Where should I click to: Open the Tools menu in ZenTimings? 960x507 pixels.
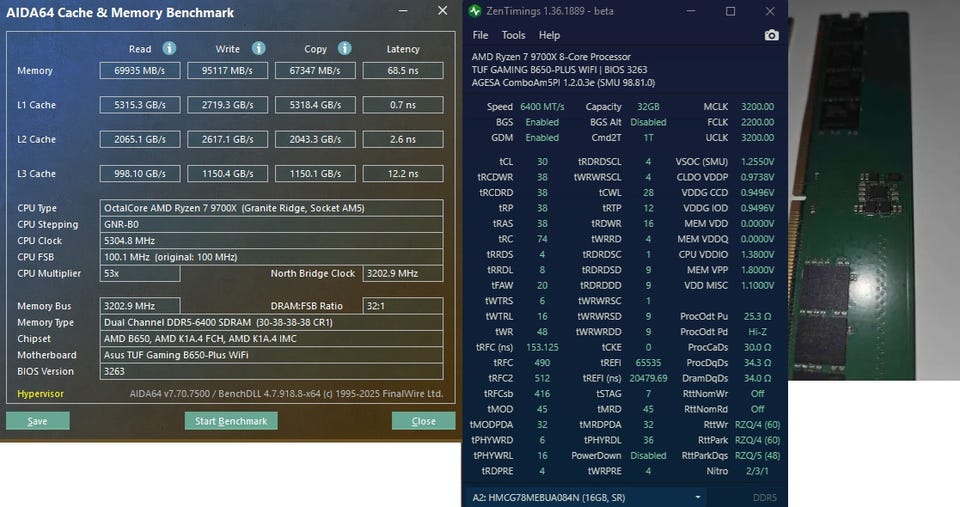point(513,36)
